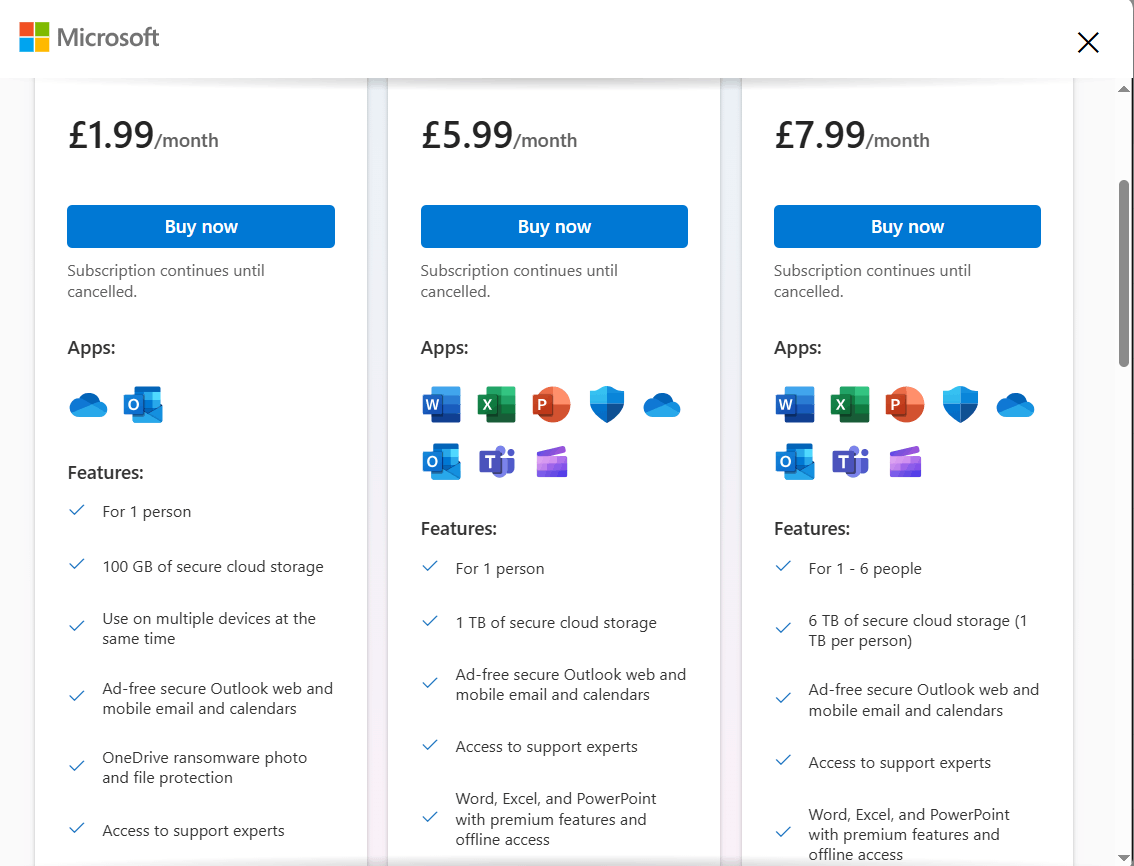Image resolution: width=1134 pixels, height=866 pixels.
Task: Click the Excel icon in the £7.99 plan
Action: (849, 405)
